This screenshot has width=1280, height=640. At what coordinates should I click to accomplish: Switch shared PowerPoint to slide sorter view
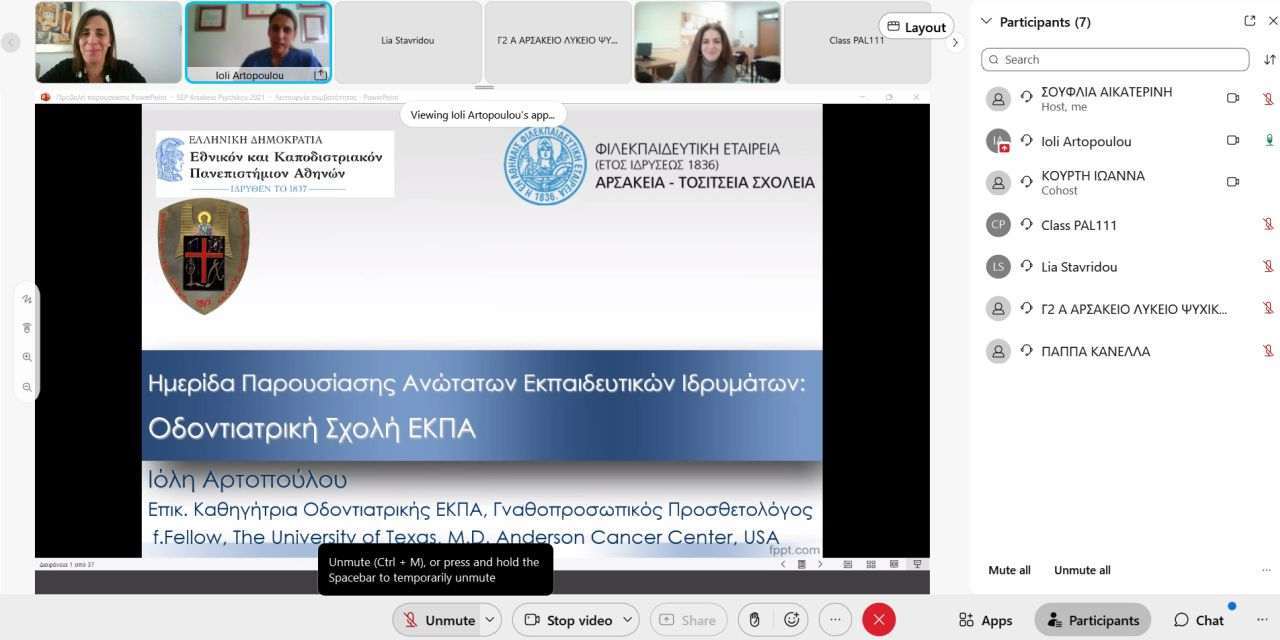tap(871, 564)
